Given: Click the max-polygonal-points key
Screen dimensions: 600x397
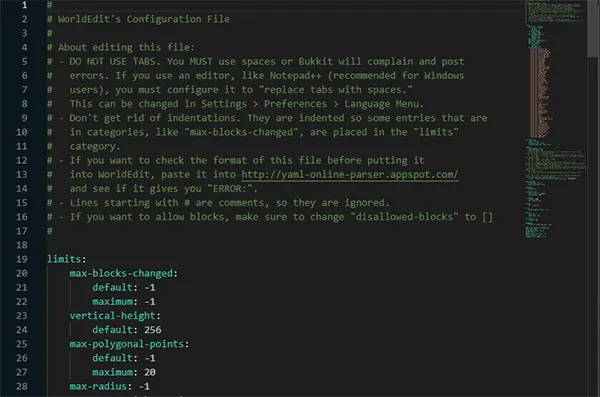Looking at the screenshot, I should click(x=127, y=344).
